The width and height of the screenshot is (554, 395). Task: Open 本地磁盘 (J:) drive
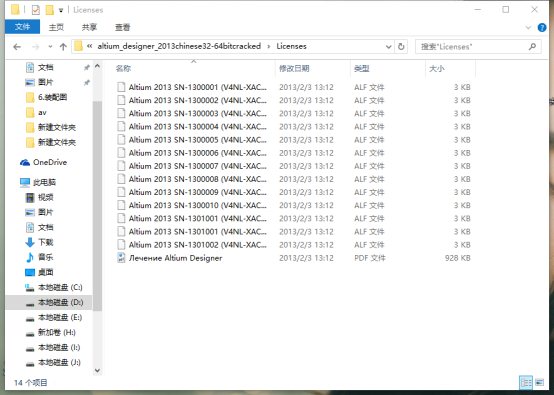point(59,362)
